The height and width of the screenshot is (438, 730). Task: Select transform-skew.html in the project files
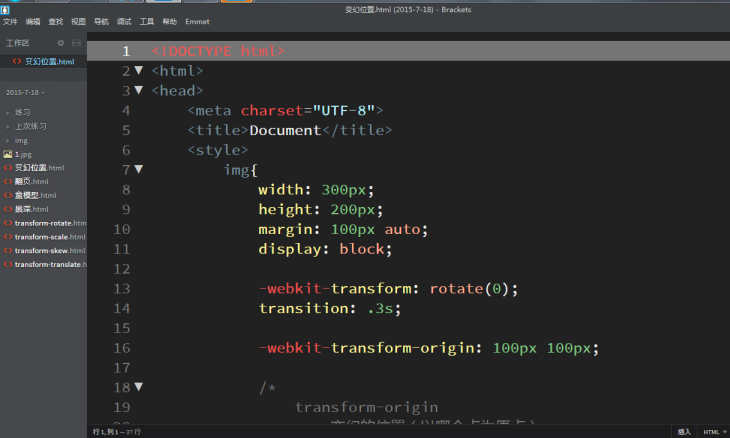tap(50, 250)
